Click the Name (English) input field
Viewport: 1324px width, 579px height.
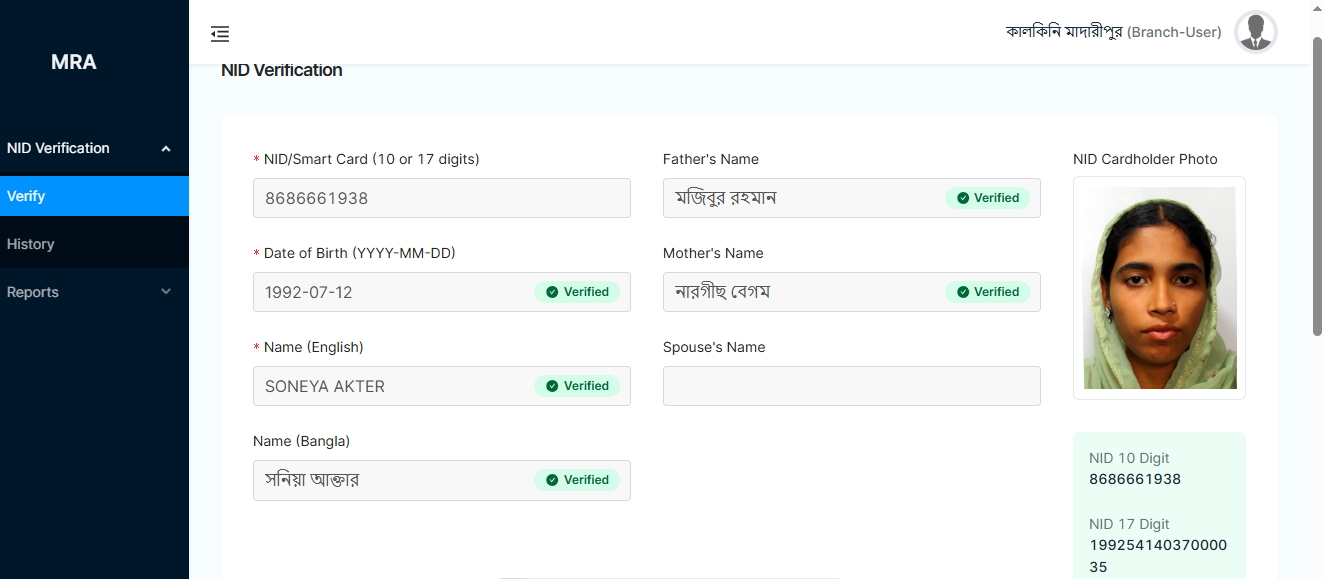pyautogui.click(x=390, y=386)
